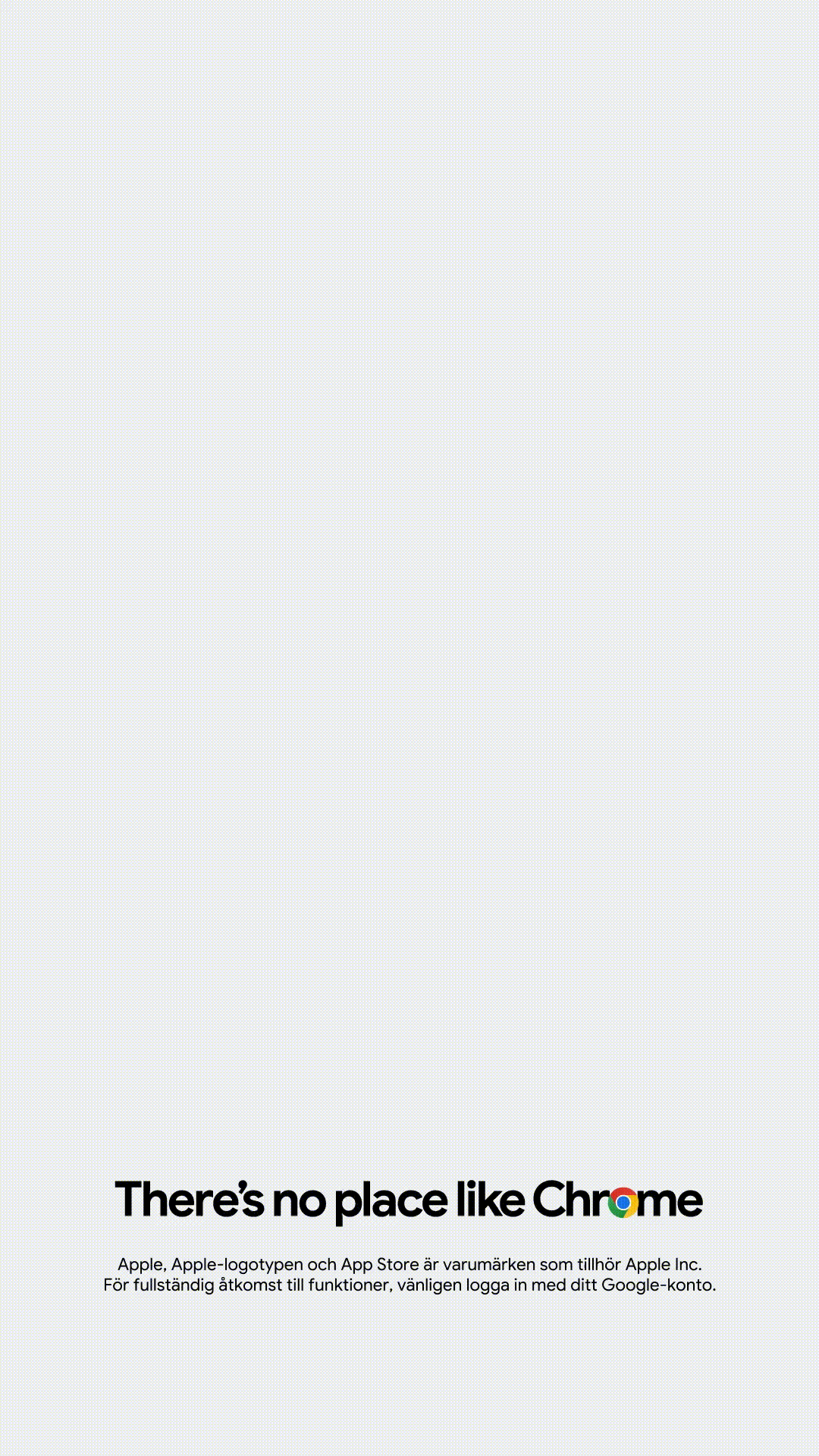819x1456 pixels.
Task: Click the Chrome logo icon in the tagline
Action: coord(623,1202)
